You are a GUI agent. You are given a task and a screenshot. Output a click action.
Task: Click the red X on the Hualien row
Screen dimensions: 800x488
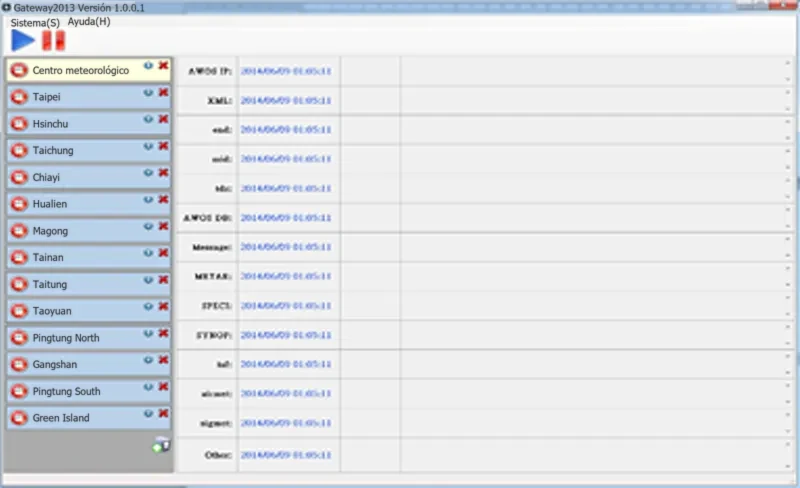163,199
